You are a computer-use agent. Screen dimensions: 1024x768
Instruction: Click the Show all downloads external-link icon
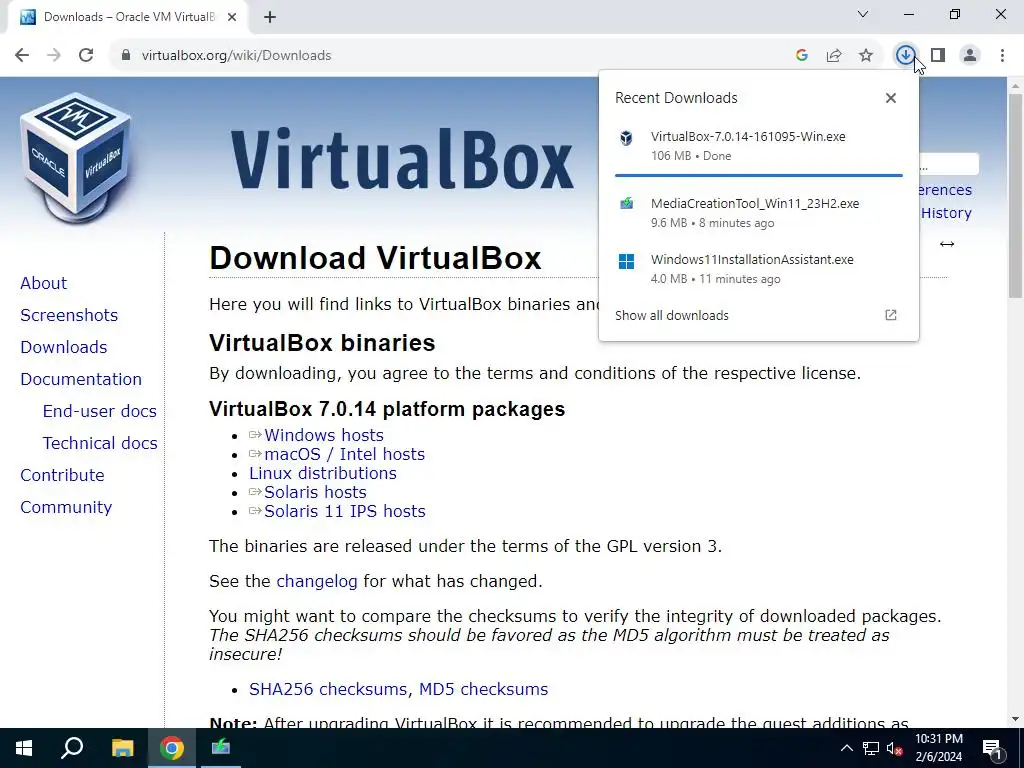(891, 315)
